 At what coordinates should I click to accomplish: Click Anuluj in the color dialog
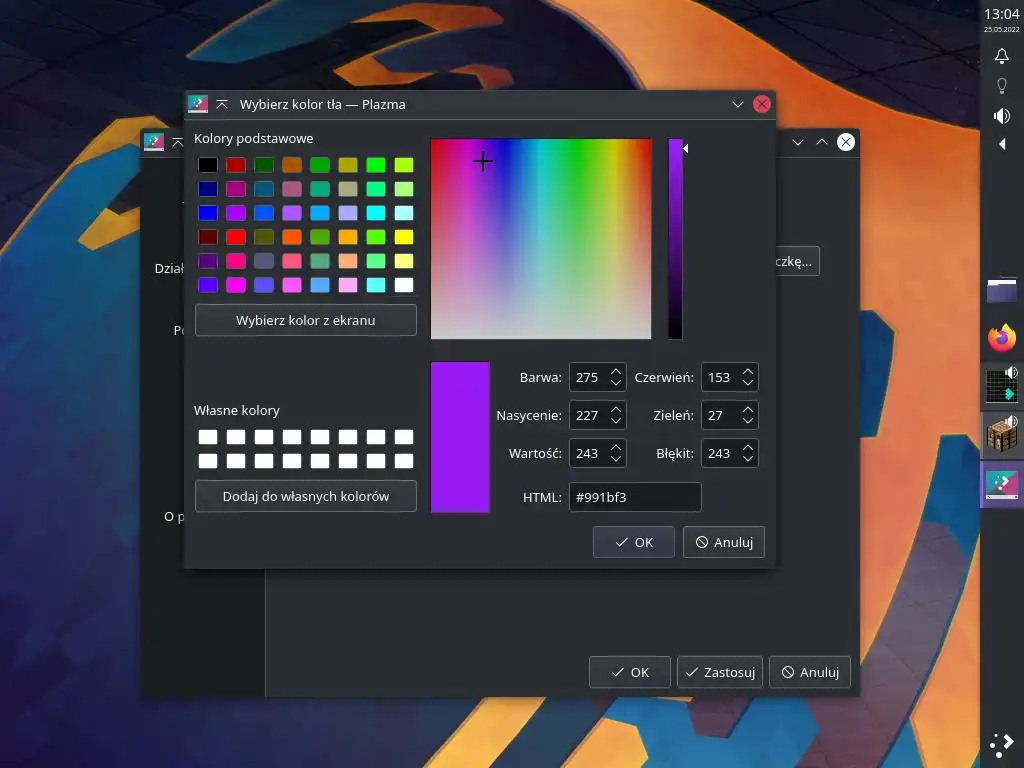pyautogui.click(x=724, y=542)
